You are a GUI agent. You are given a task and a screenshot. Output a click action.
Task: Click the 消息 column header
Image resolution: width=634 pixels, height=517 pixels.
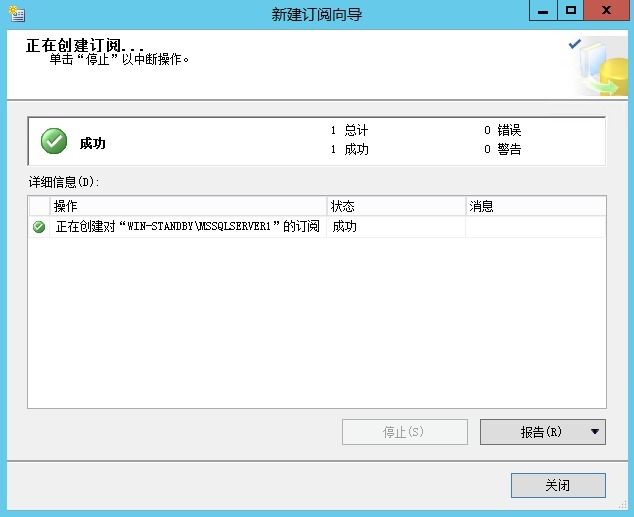[535, 206]
